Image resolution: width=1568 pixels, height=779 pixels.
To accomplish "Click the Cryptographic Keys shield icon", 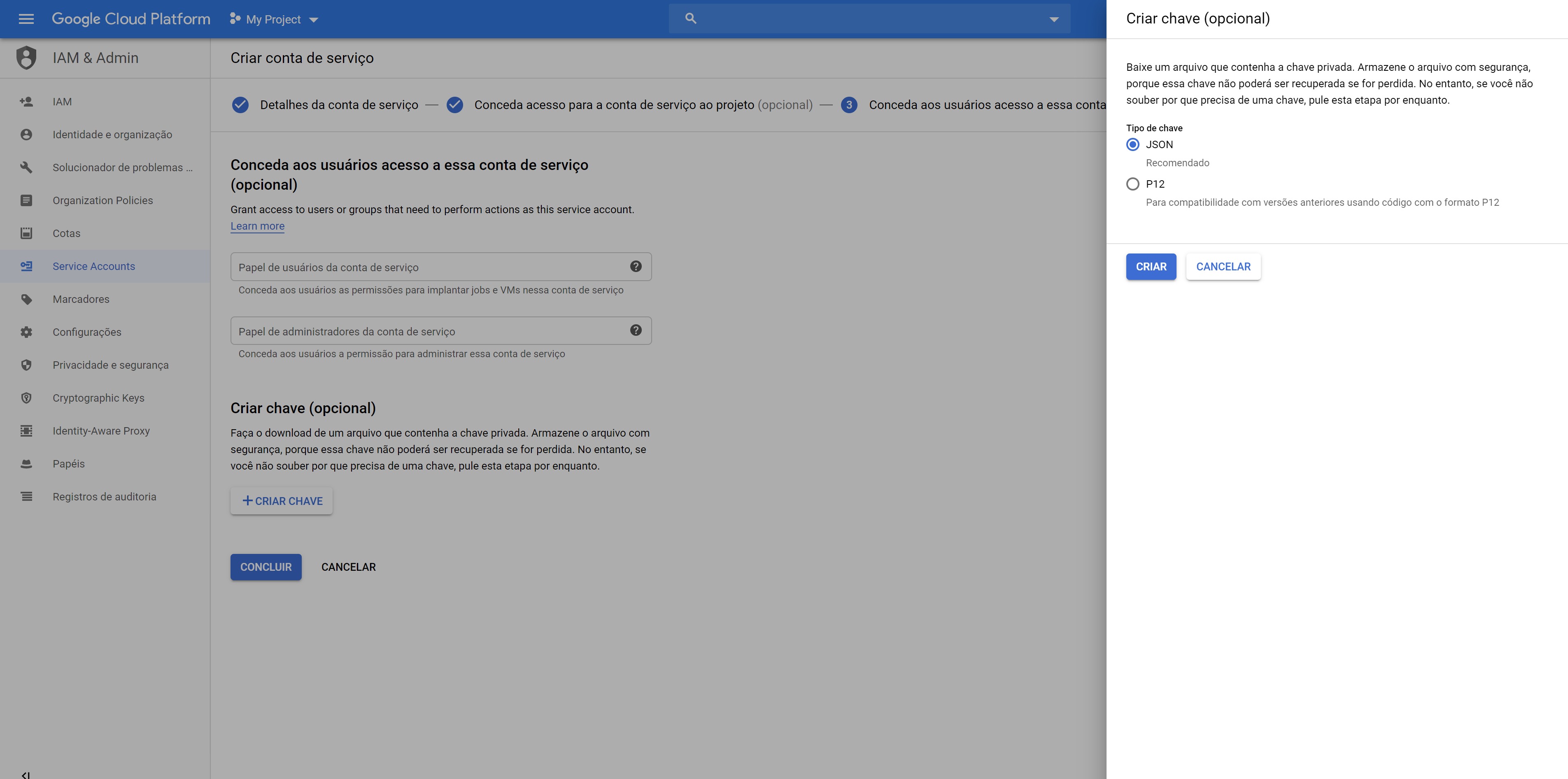I will point(26,398).
